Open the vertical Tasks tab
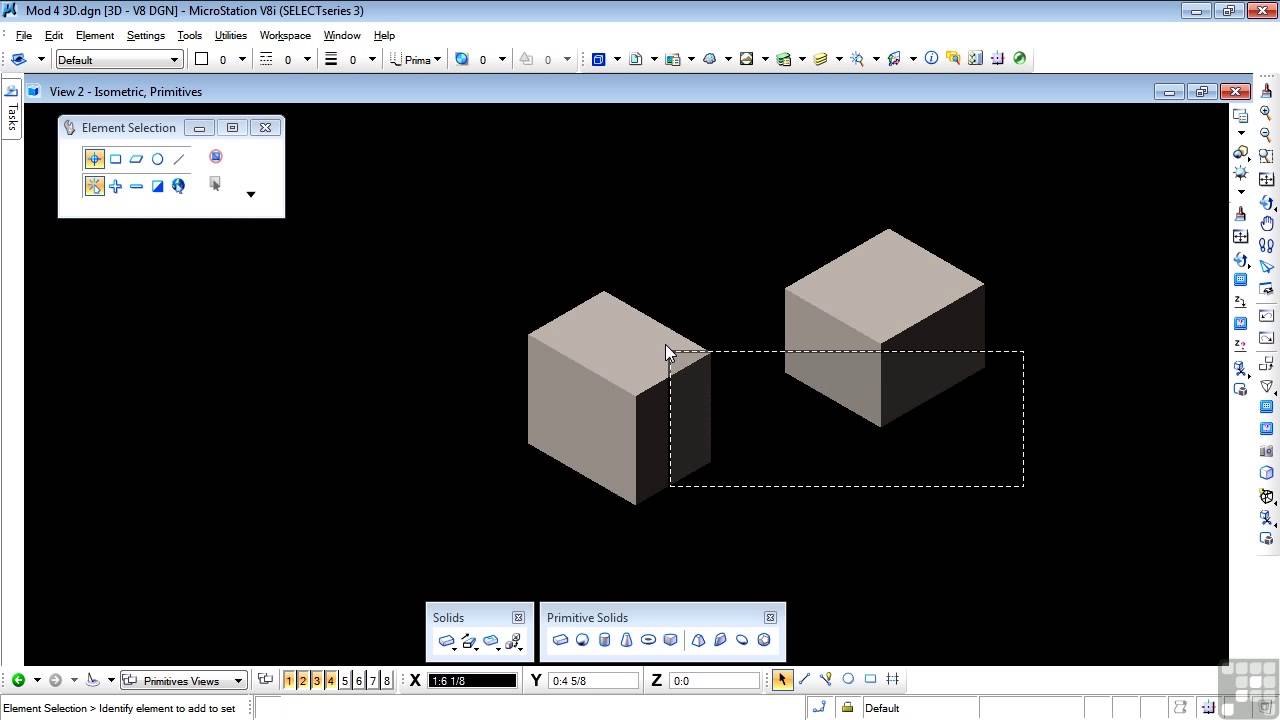The height and width of the screenshot is (720, 1280). (x=12, y=109)
